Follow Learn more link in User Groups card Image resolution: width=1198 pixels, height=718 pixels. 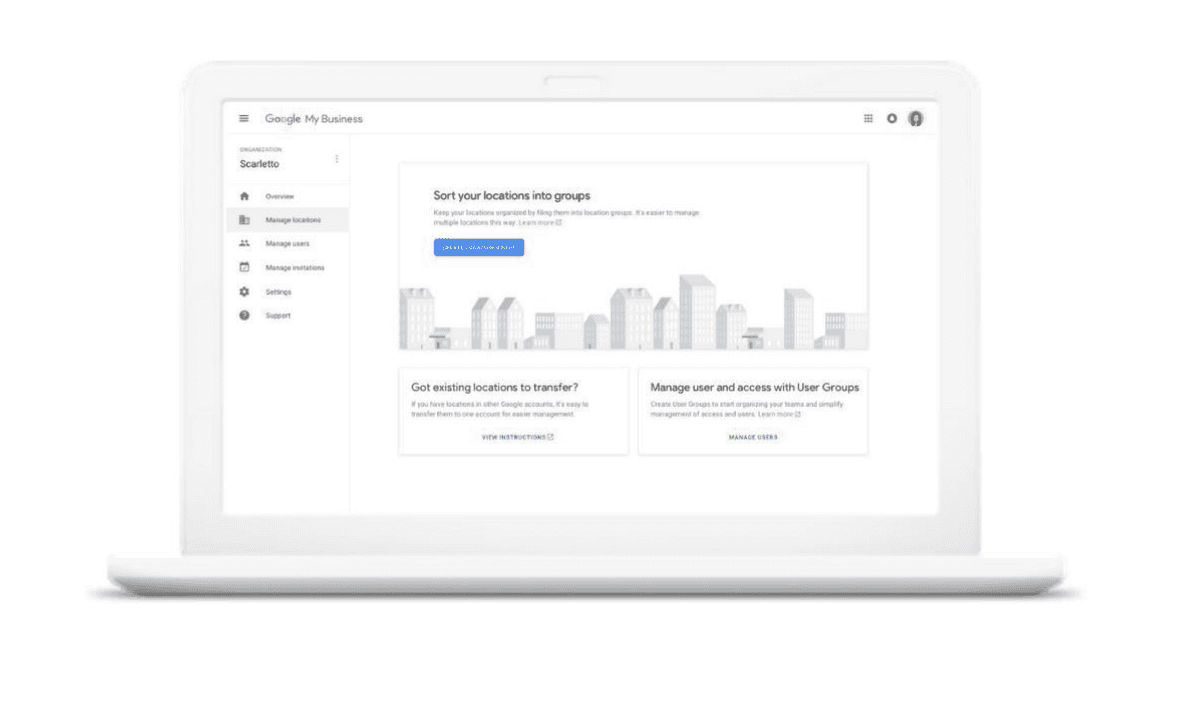coord(779,414)
